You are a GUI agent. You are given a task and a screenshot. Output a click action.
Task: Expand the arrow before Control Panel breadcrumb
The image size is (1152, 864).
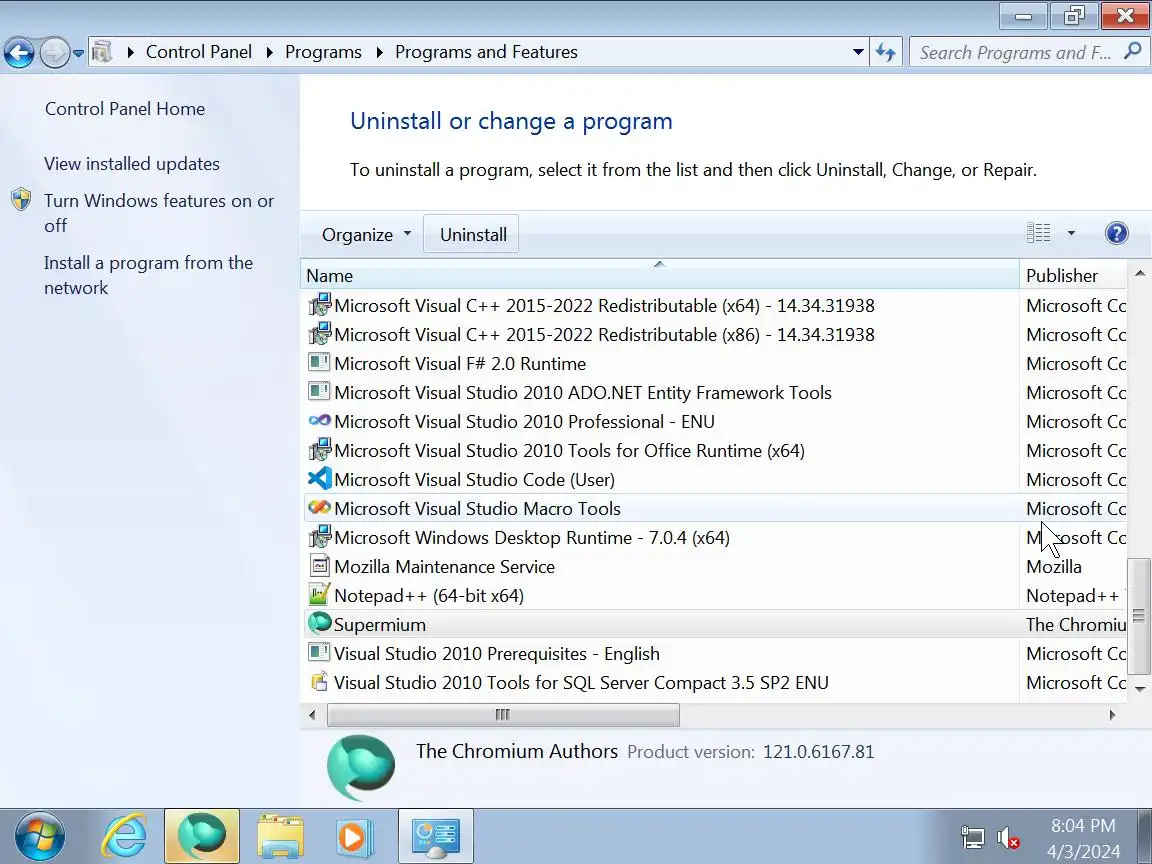pos(130,52)
